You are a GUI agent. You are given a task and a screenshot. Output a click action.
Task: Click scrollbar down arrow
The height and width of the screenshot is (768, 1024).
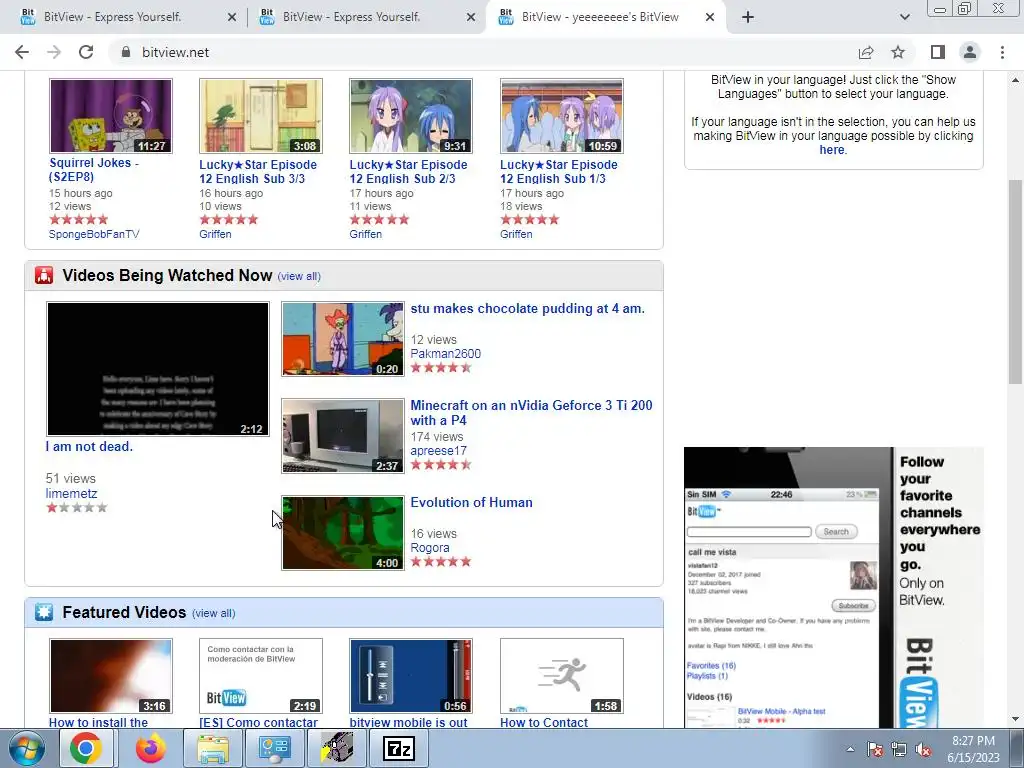1015,719
